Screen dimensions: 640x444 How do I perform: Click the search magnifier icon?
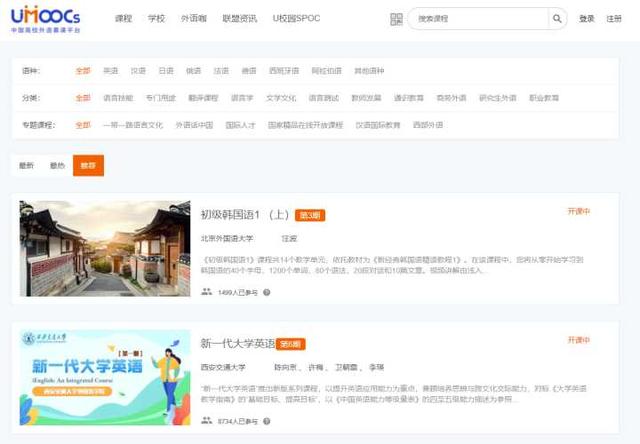[557, 19]
